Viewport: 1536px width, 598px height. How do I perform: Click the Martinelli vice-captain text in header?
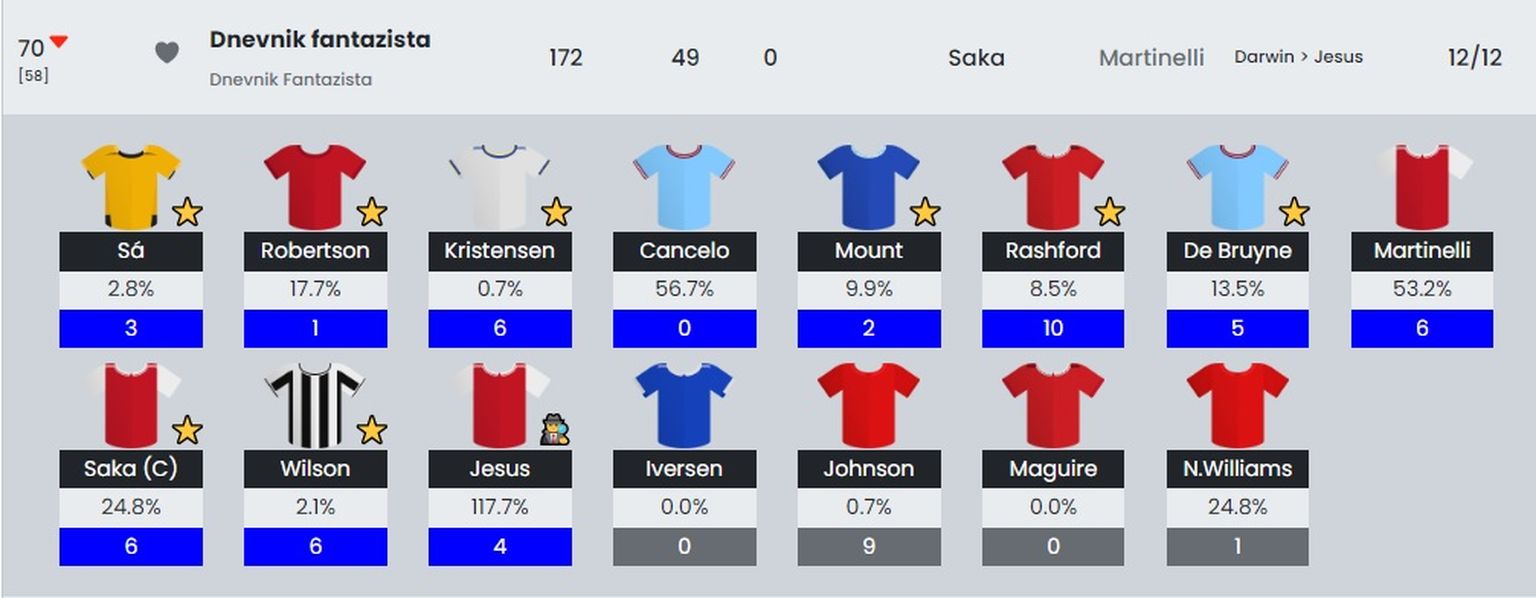1151,58
